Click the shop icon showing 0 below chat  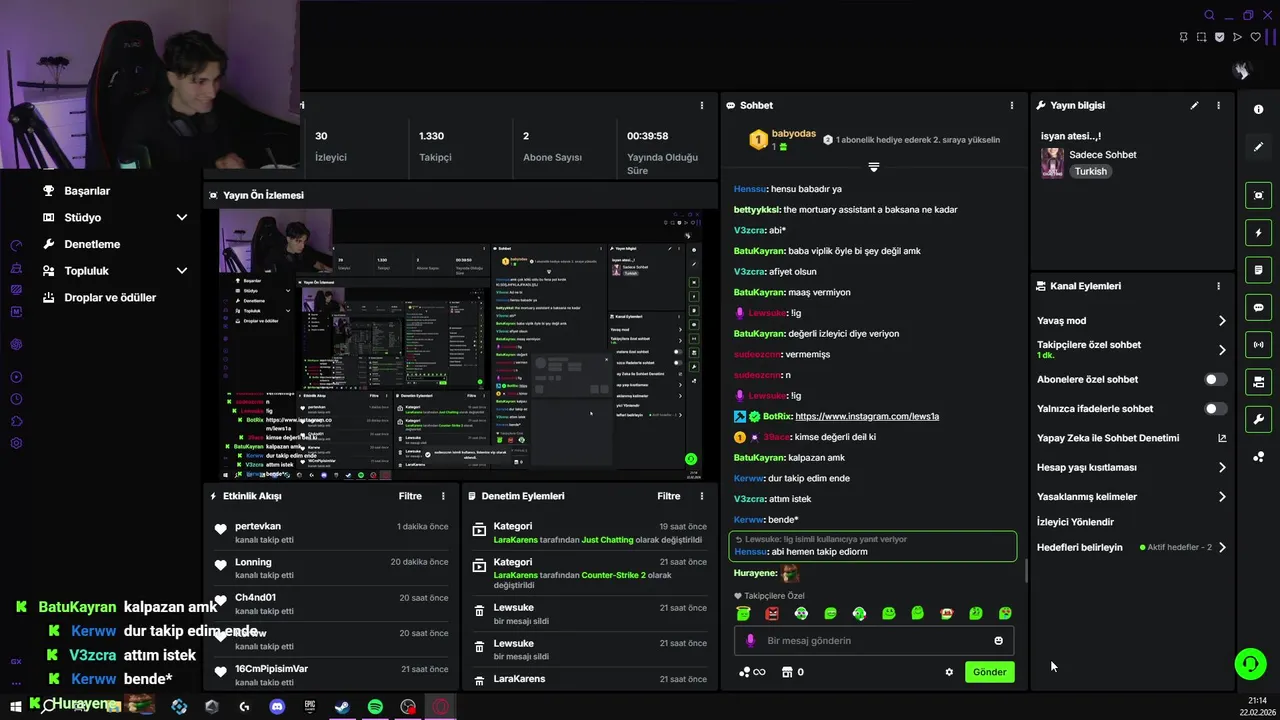coord(792,672)
